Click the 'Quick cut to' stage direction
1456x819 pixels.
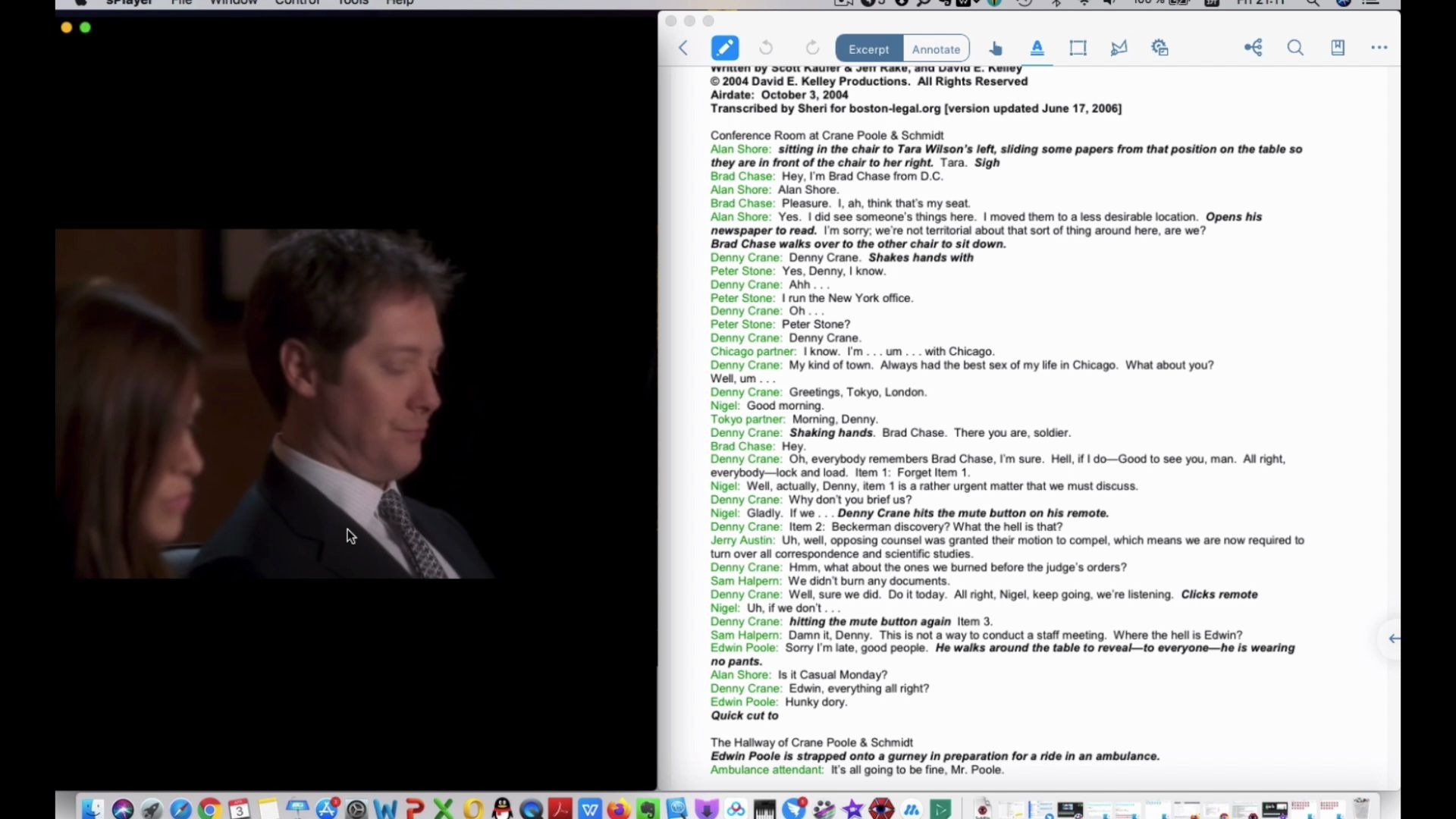point(744,716)
